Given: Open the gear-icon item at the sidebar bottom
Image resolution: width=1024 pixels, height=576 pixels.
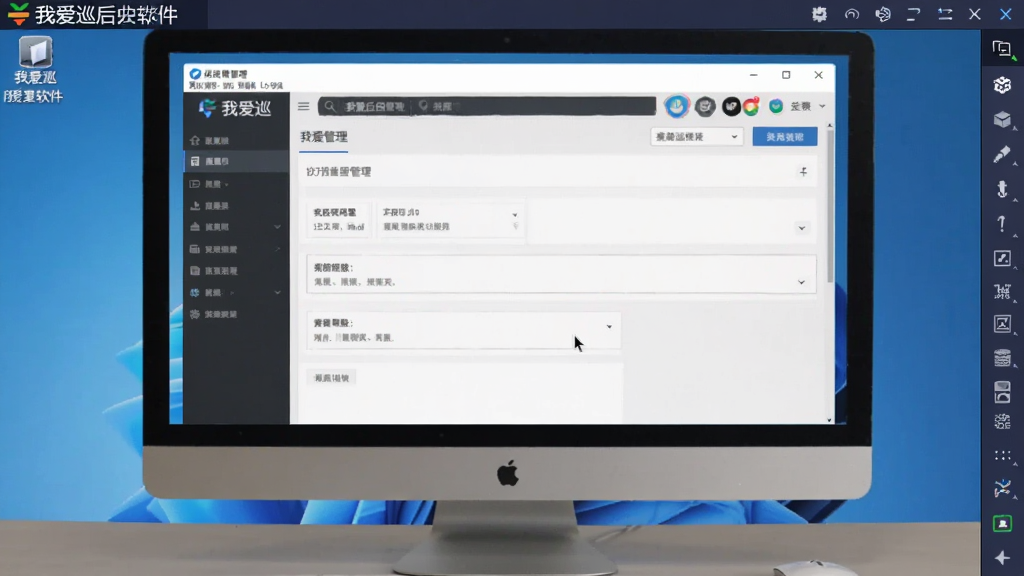Looking at the screenshot, I should click(x=213, y=314).
